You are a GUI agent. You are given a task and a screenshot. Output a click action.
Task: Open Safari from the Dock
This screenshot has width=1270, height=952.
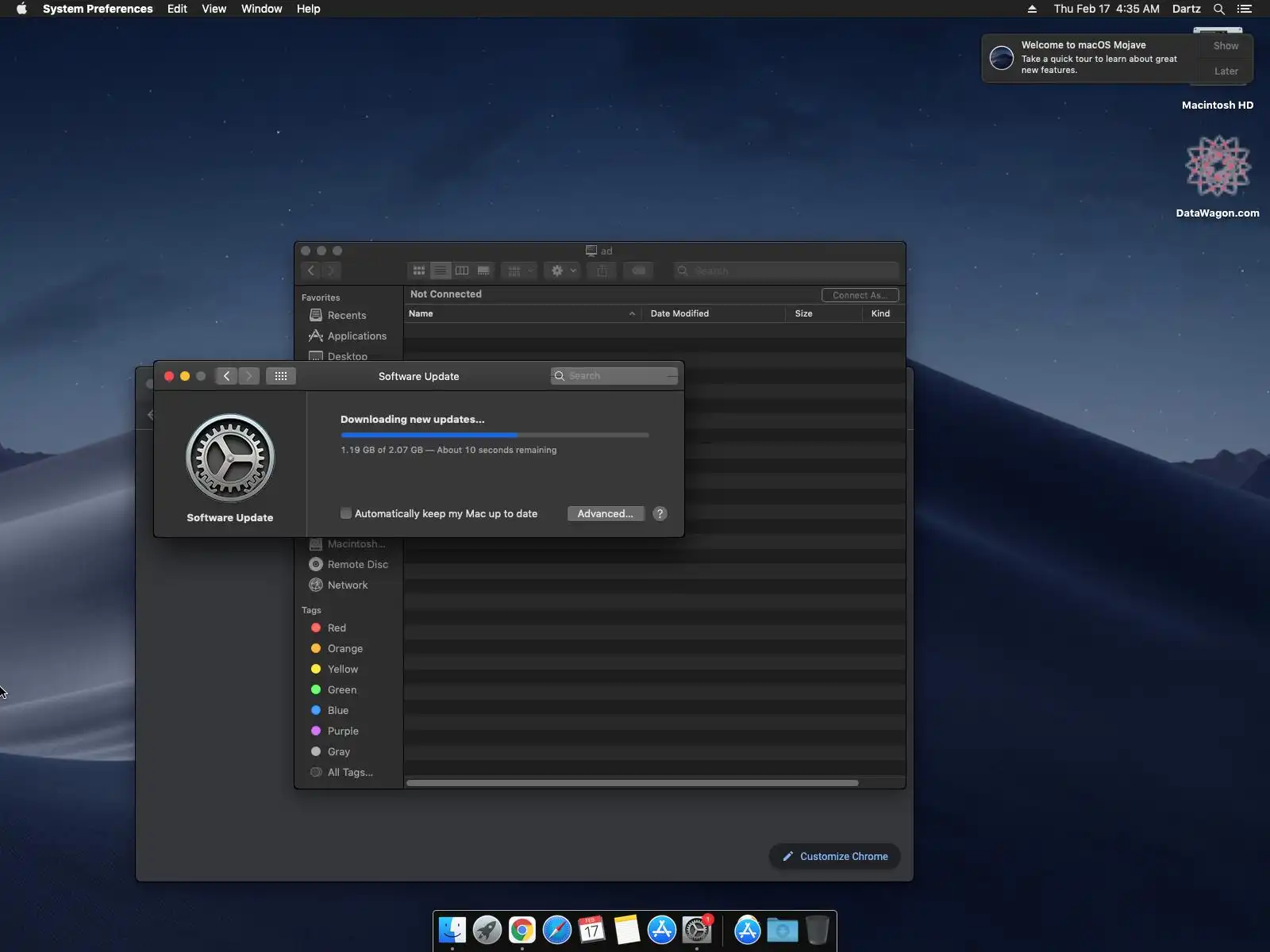pyautogui.click(x=557, y=930)
